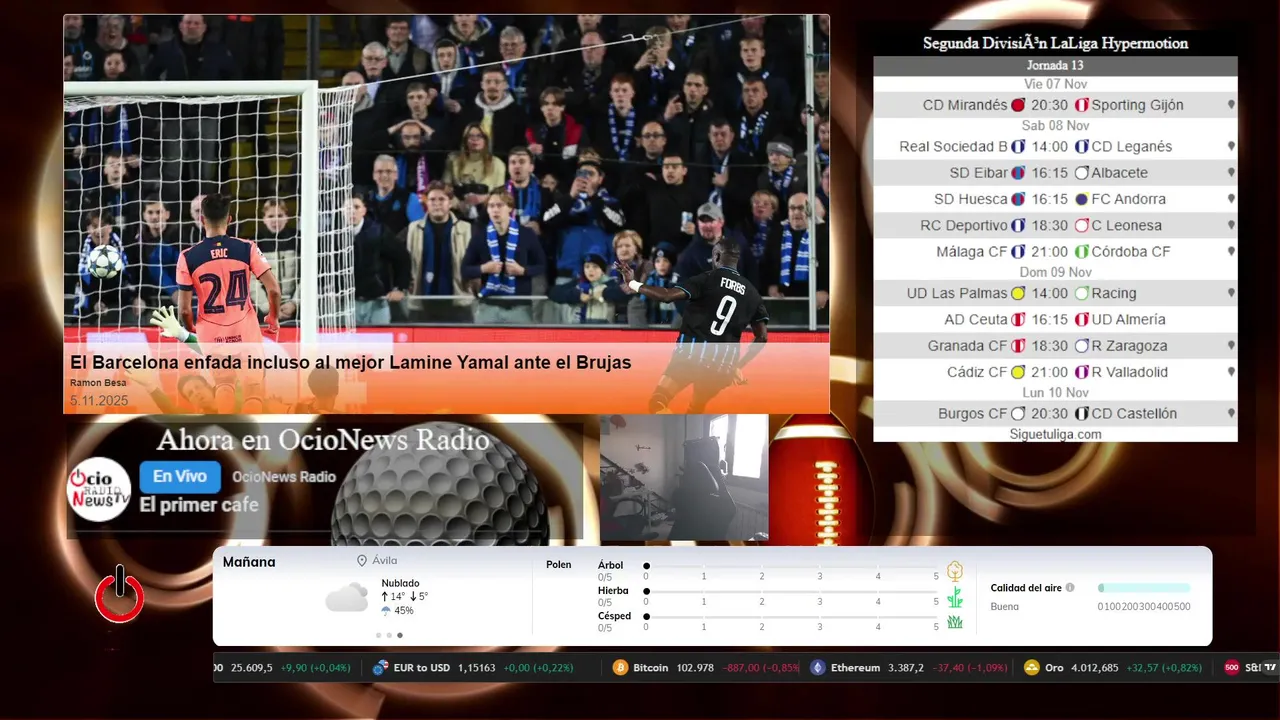Screen dimensions: 1280x720
Task: Click the En Vivo live button
Action: (180, 477)
